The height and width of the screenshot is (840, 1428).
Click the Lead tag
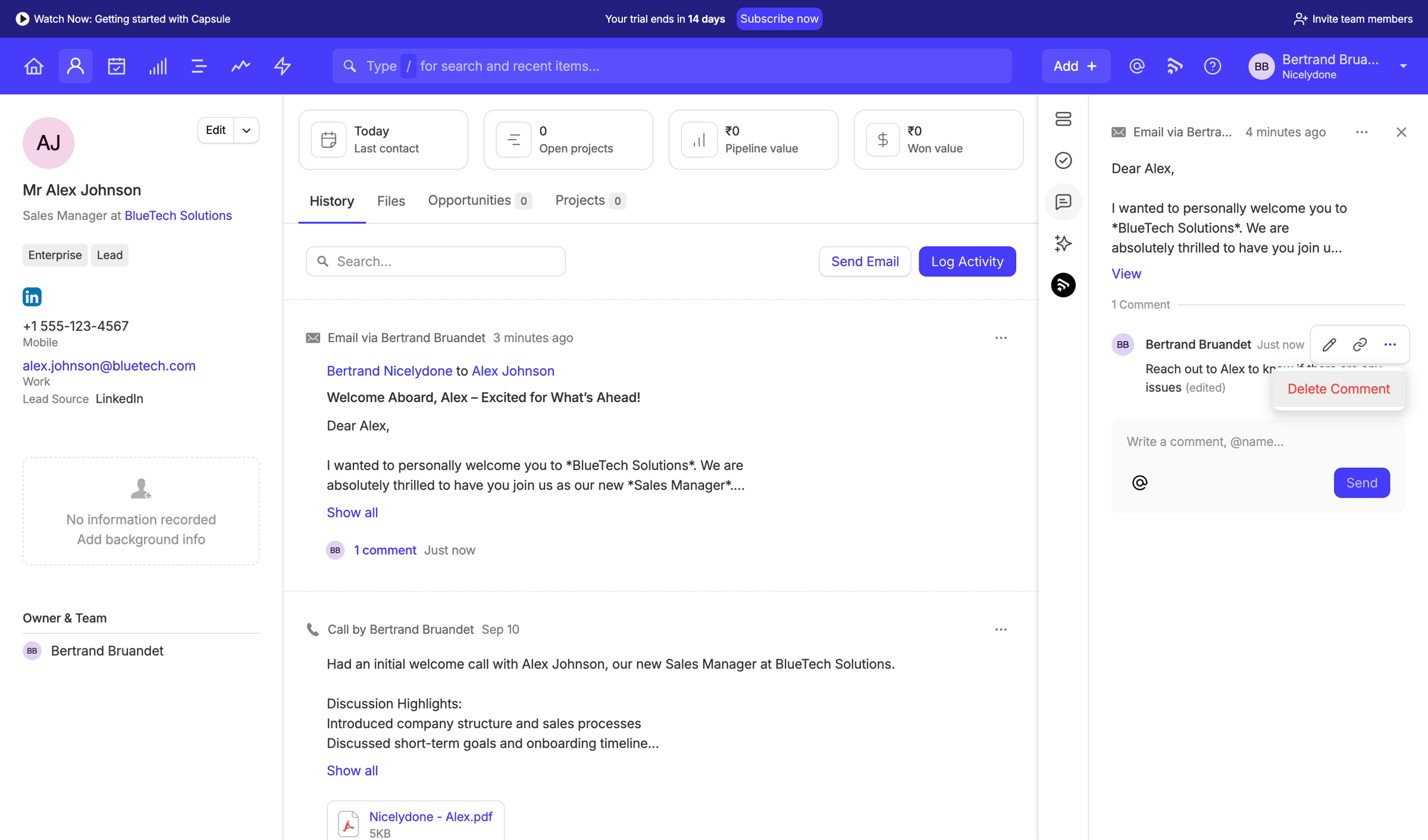point(109,255)
